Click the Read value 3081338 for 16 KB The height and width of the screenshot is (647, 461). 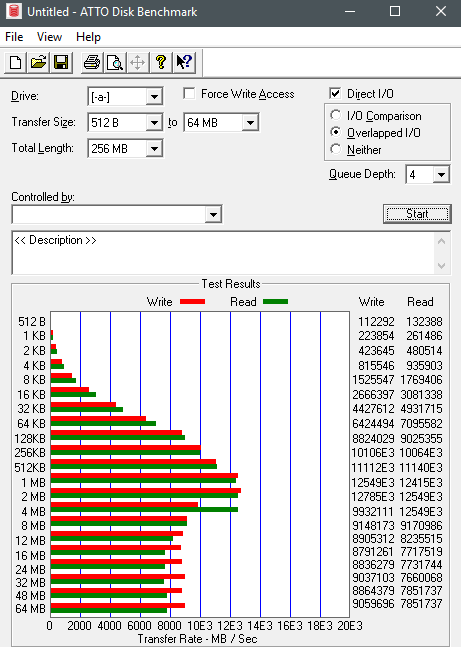coord(421,394)
